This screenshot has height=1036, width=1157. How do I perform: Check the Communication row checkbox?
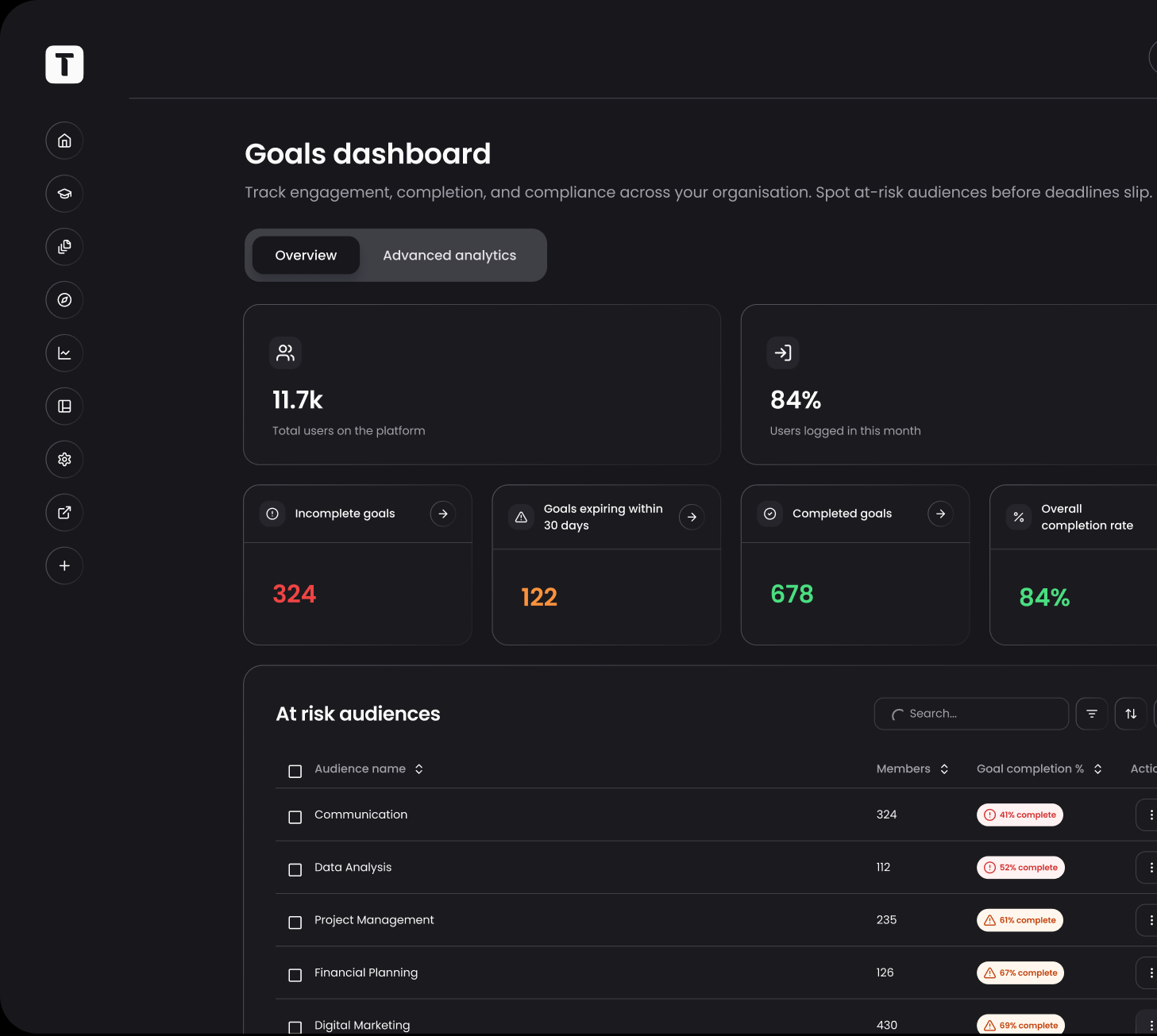(295, 817)
